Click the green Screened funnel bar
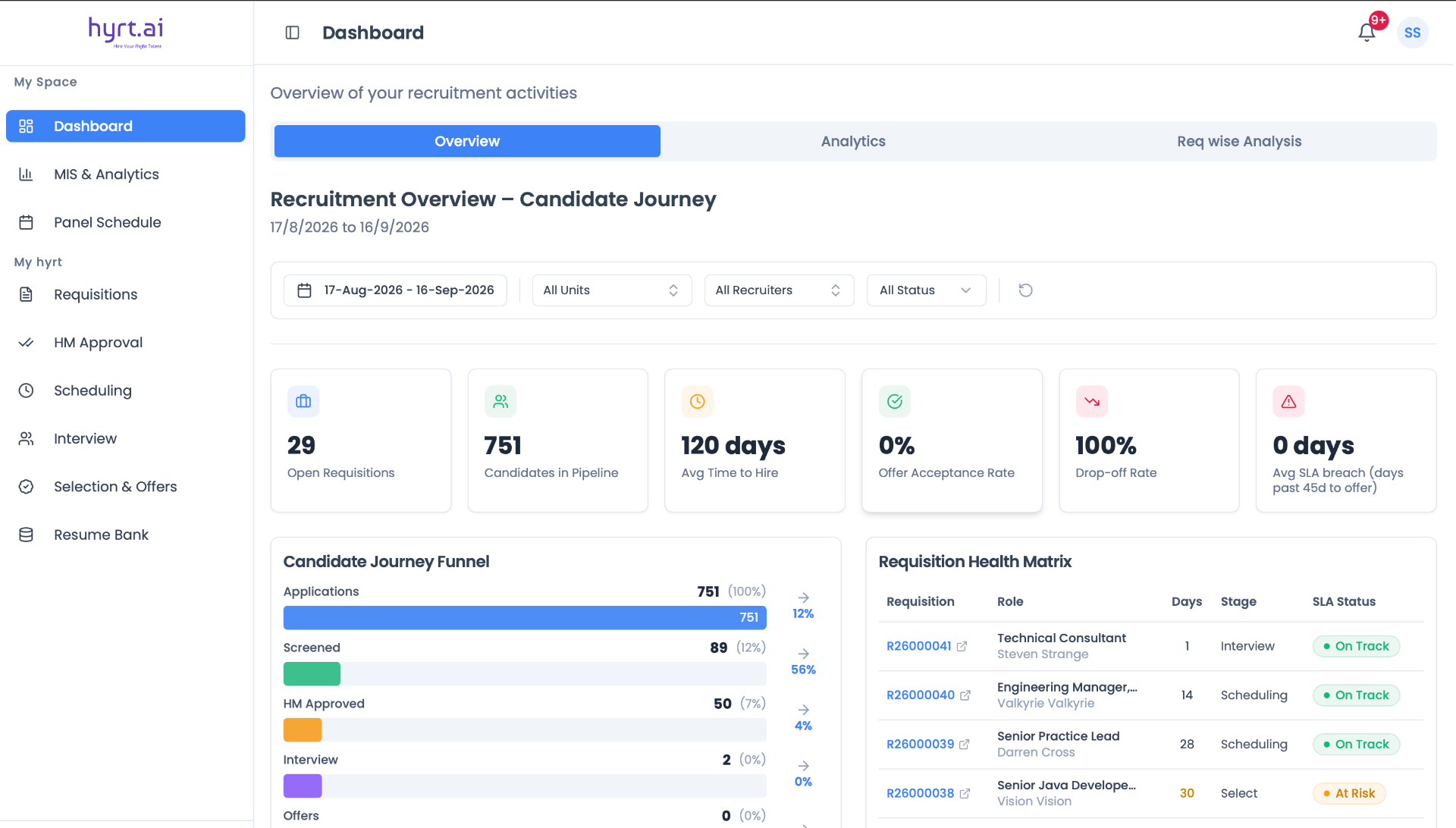 312,673
